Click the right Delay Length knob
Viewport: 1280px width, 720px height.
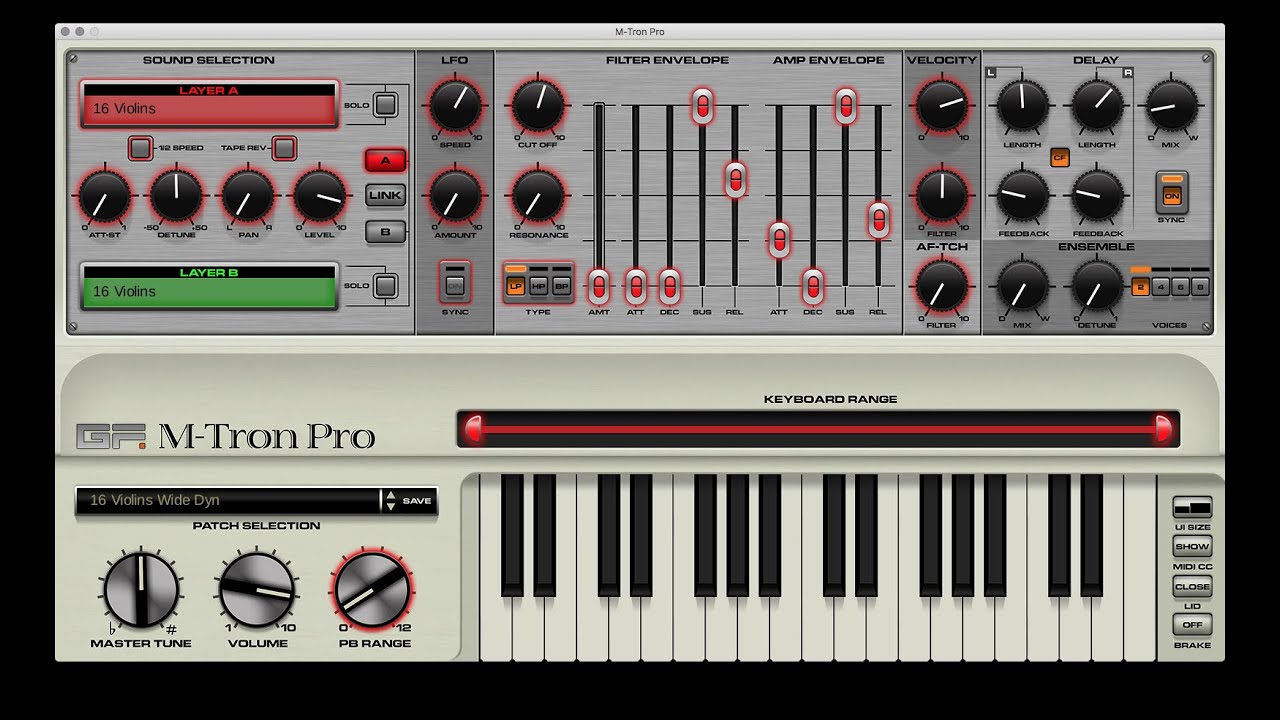click(1097, 106)
